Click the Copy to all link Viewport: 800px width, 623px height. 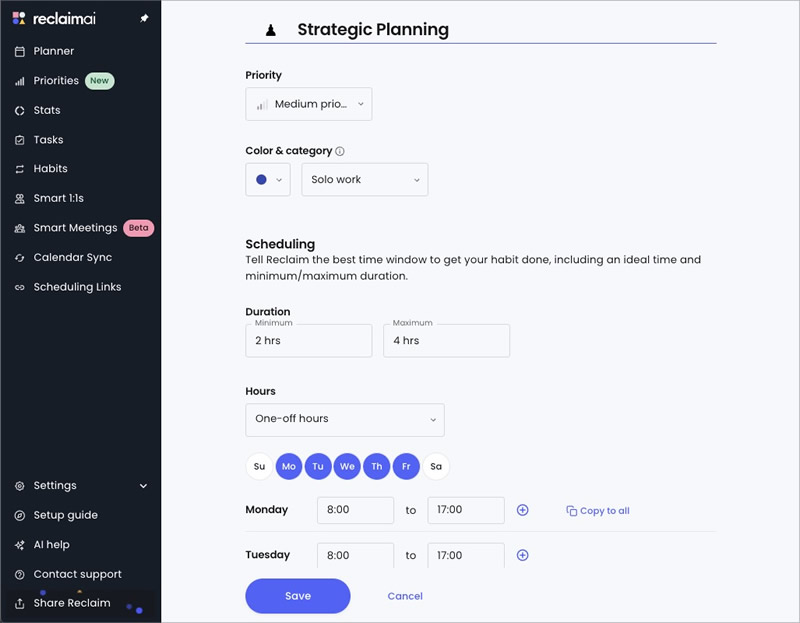pyautogui.click(x=598, y=511)
